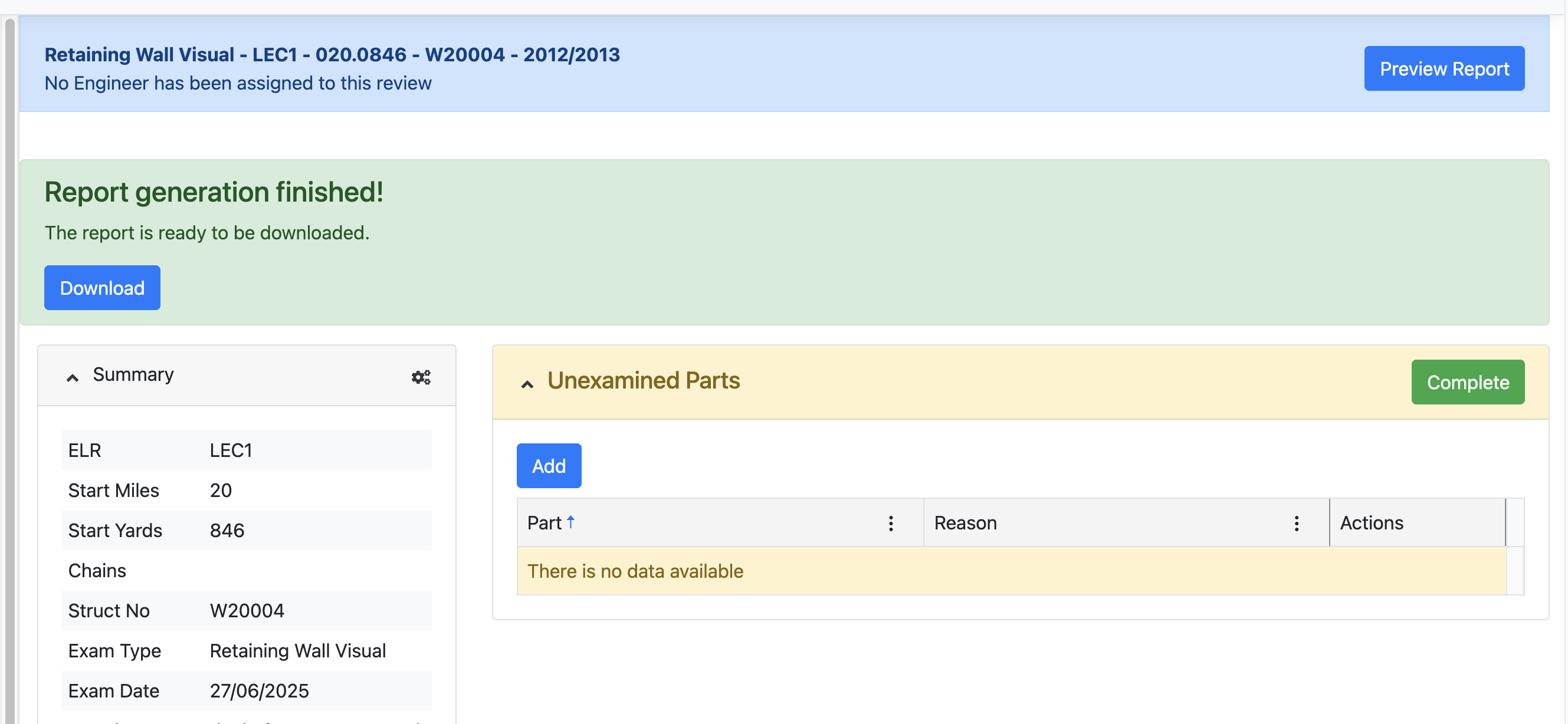Click the Reason column header

click(965, 523)
